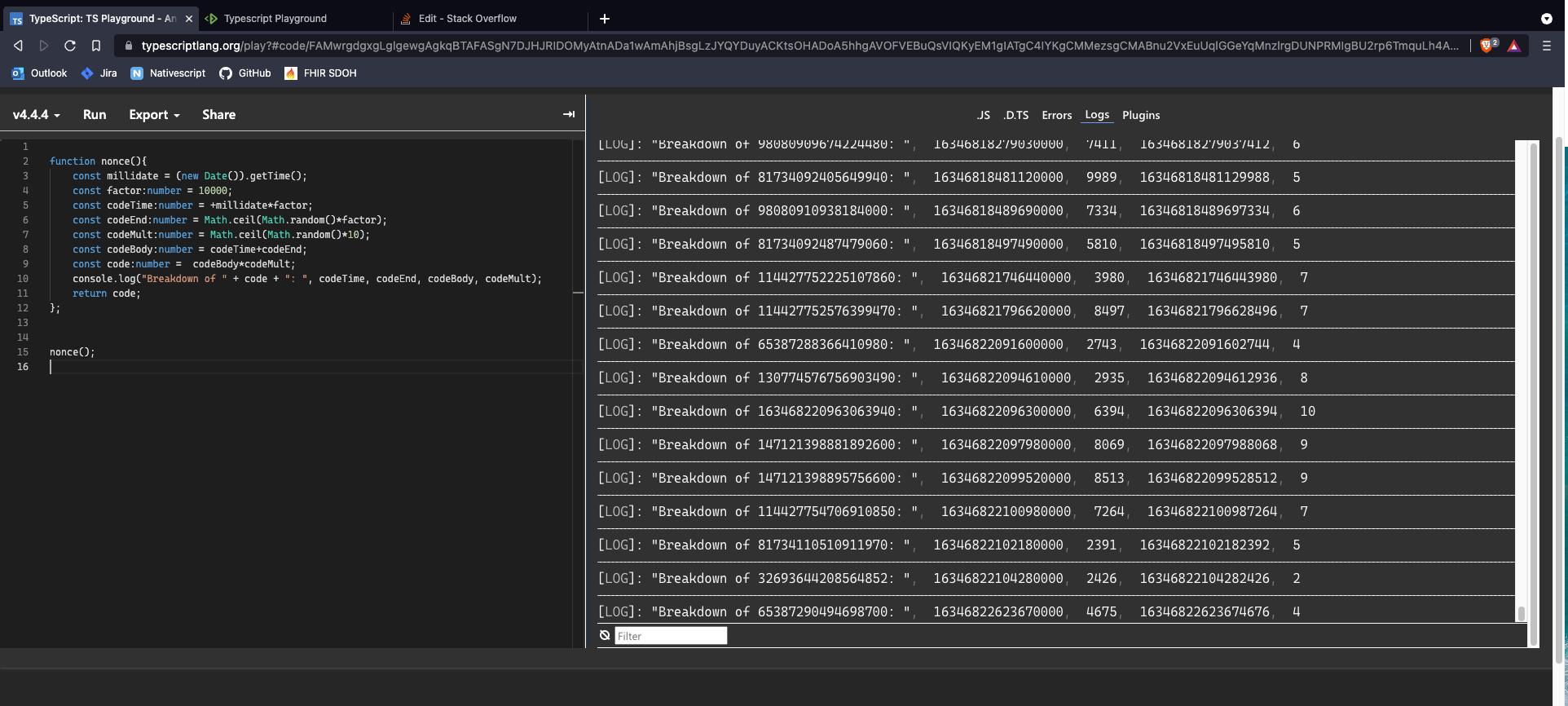Open a new browser tab

pyautogui.click(x=605, y=18)
